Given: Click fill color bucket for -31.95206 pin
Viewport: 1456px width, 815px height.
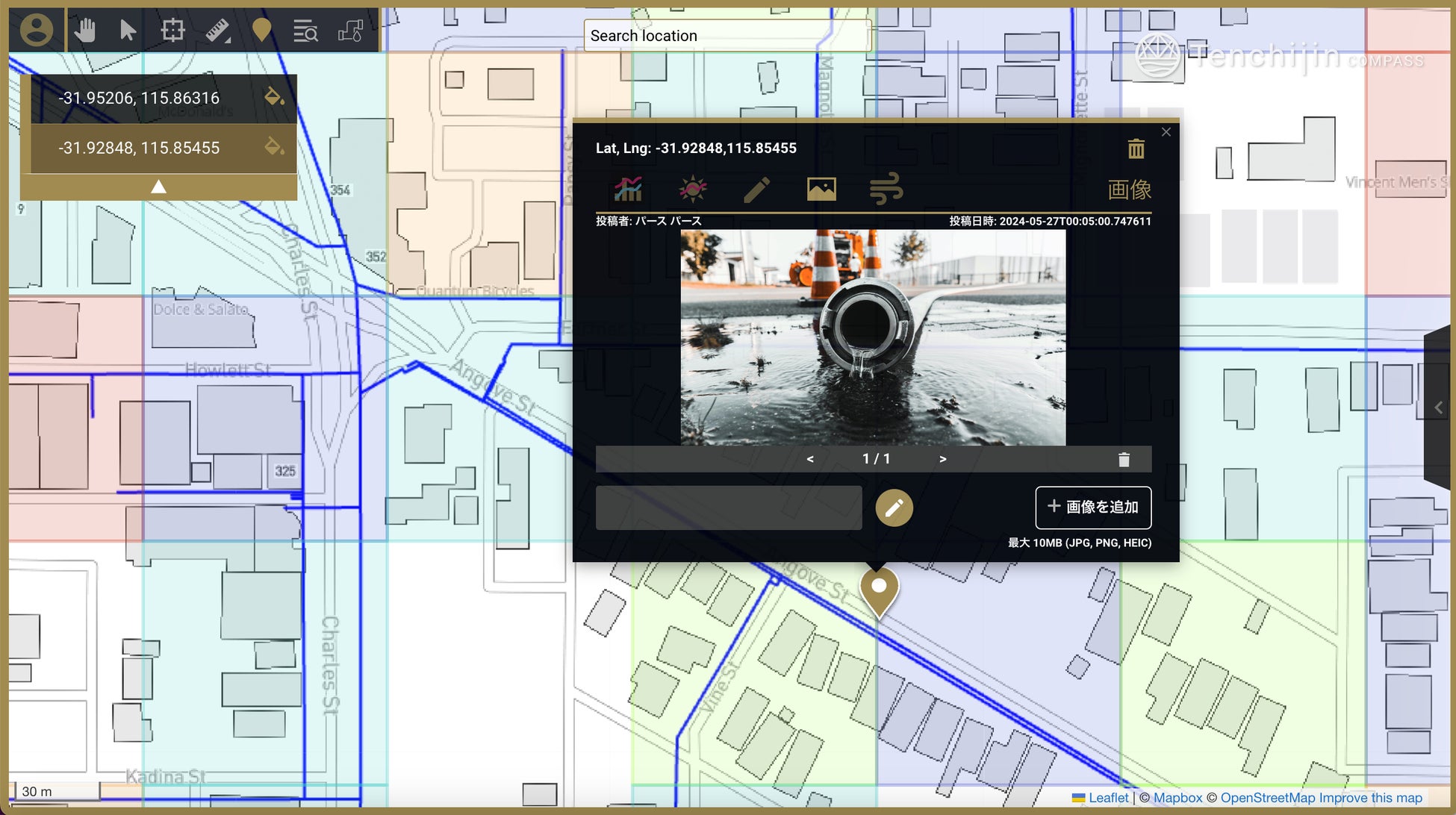Looking at the screenshot, I should [274, 96].
